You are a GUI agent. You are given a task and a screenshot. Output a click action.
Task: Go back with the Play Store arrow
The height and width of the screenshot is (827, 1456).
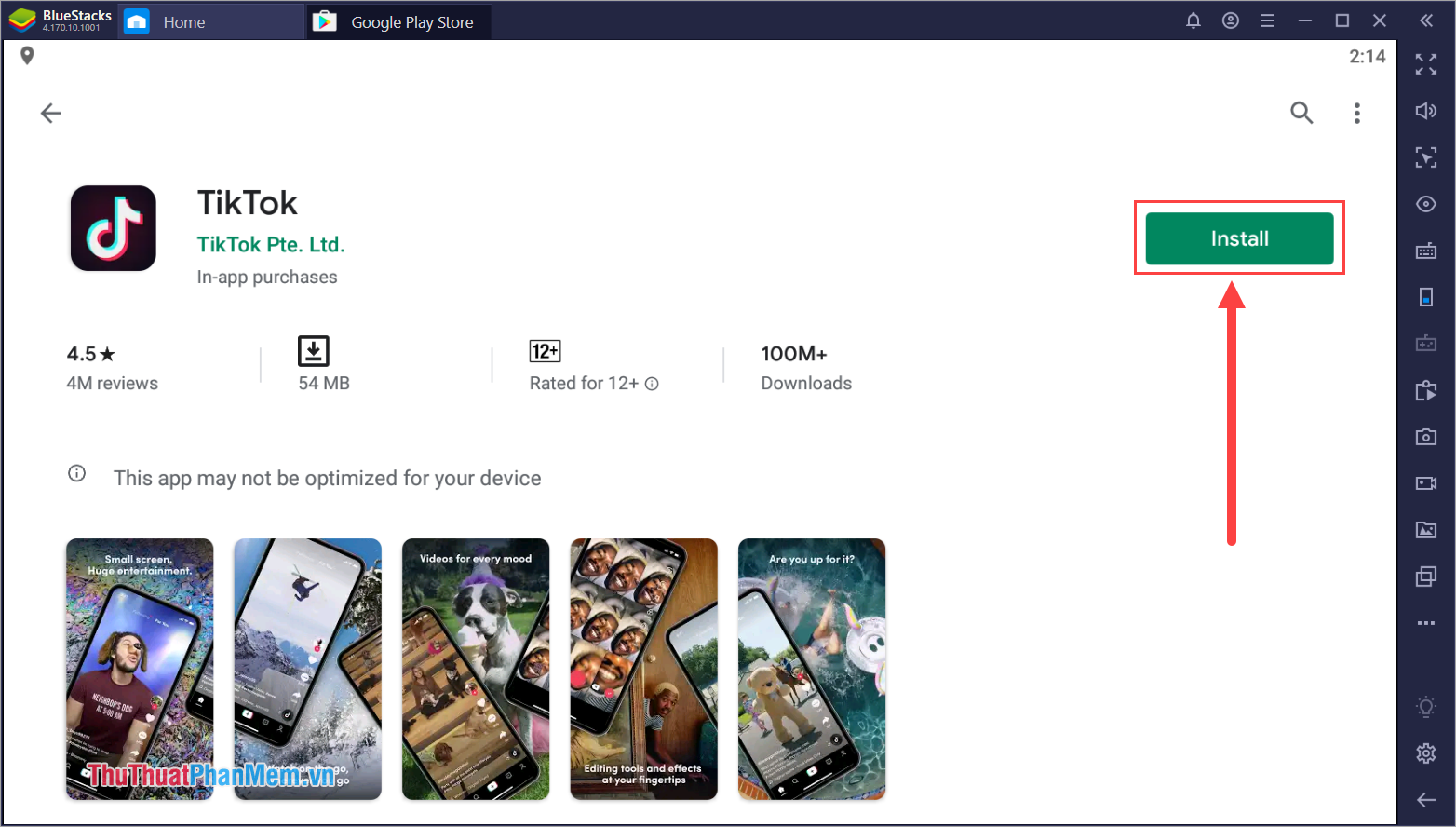pos(51,114)
